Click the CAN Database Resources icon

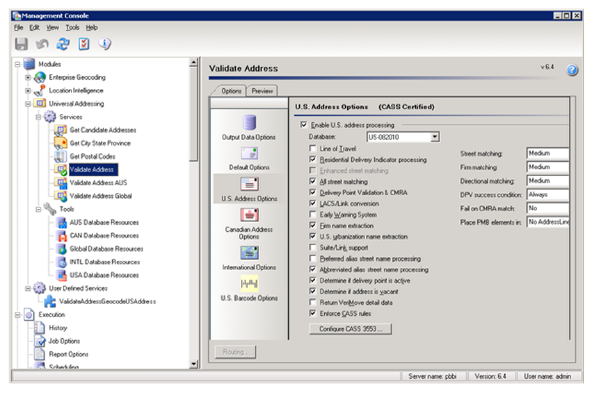pyautogui.click(x=61, y=236)
